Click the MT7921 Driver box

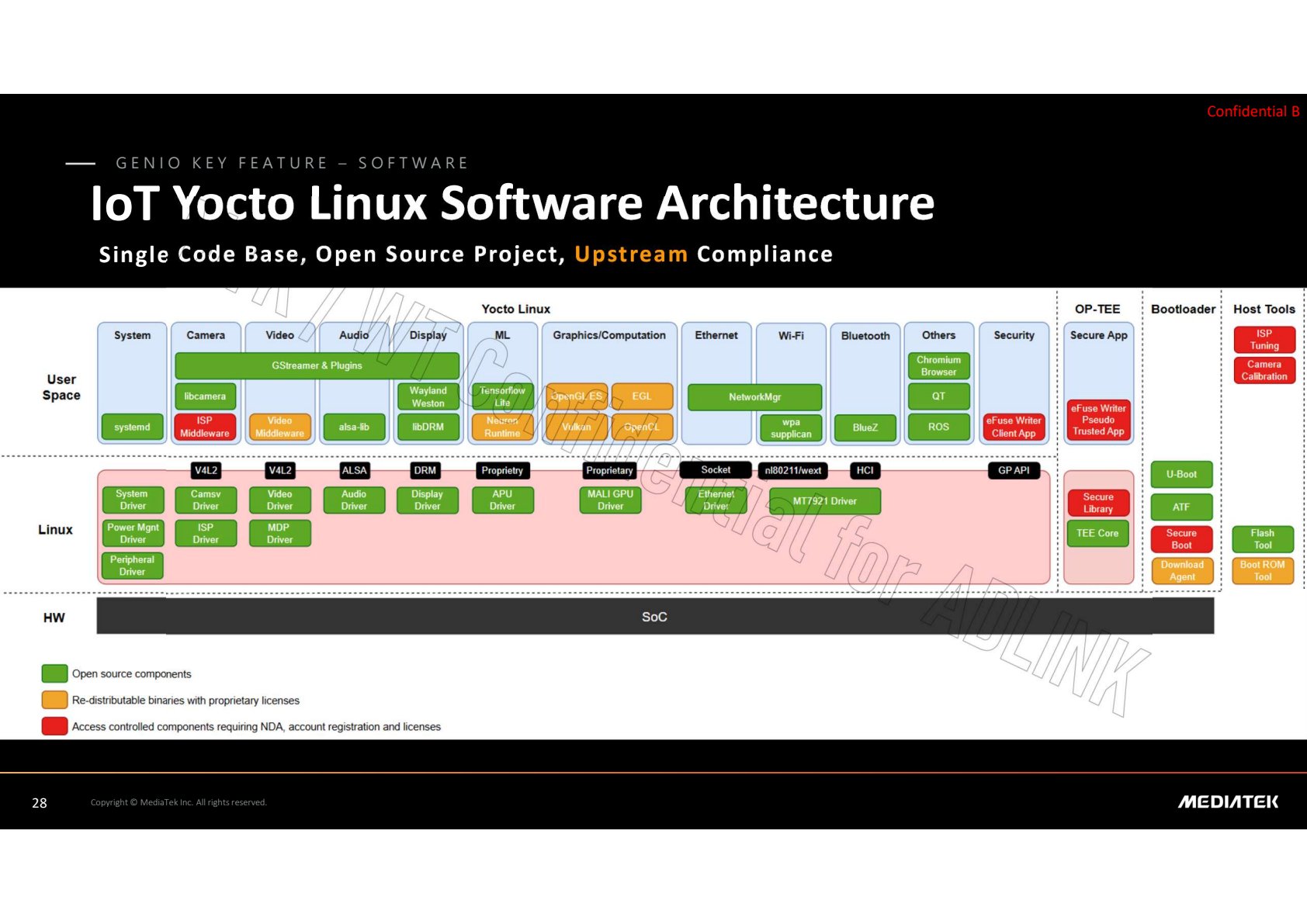coord(825,501)
